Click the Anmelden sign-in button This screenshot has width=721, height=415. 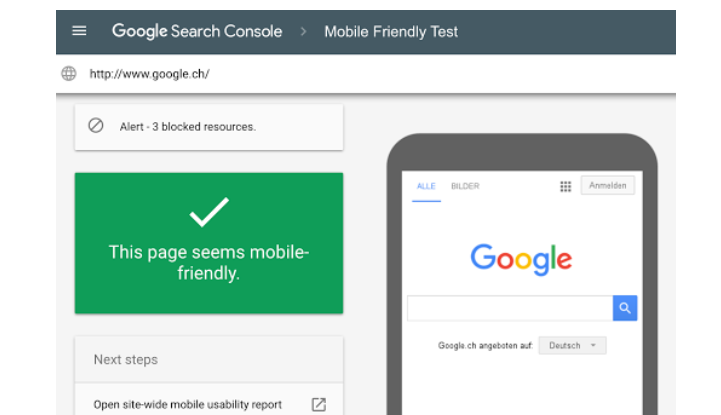pyautogui.click(x=608, y=185)
